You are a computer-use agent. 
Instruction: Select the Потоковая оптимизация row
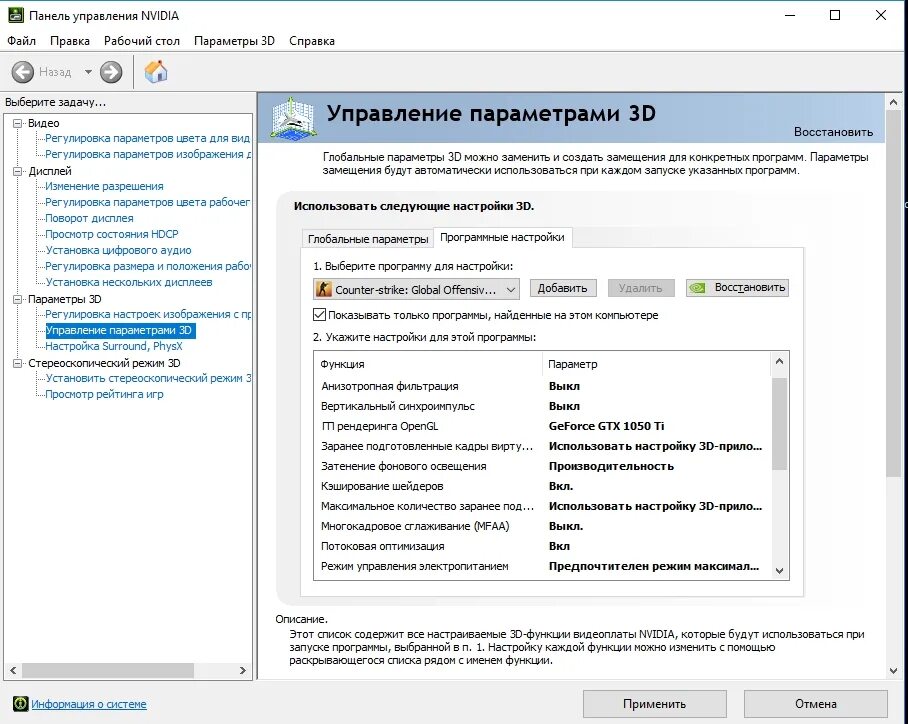pos(543,546)
